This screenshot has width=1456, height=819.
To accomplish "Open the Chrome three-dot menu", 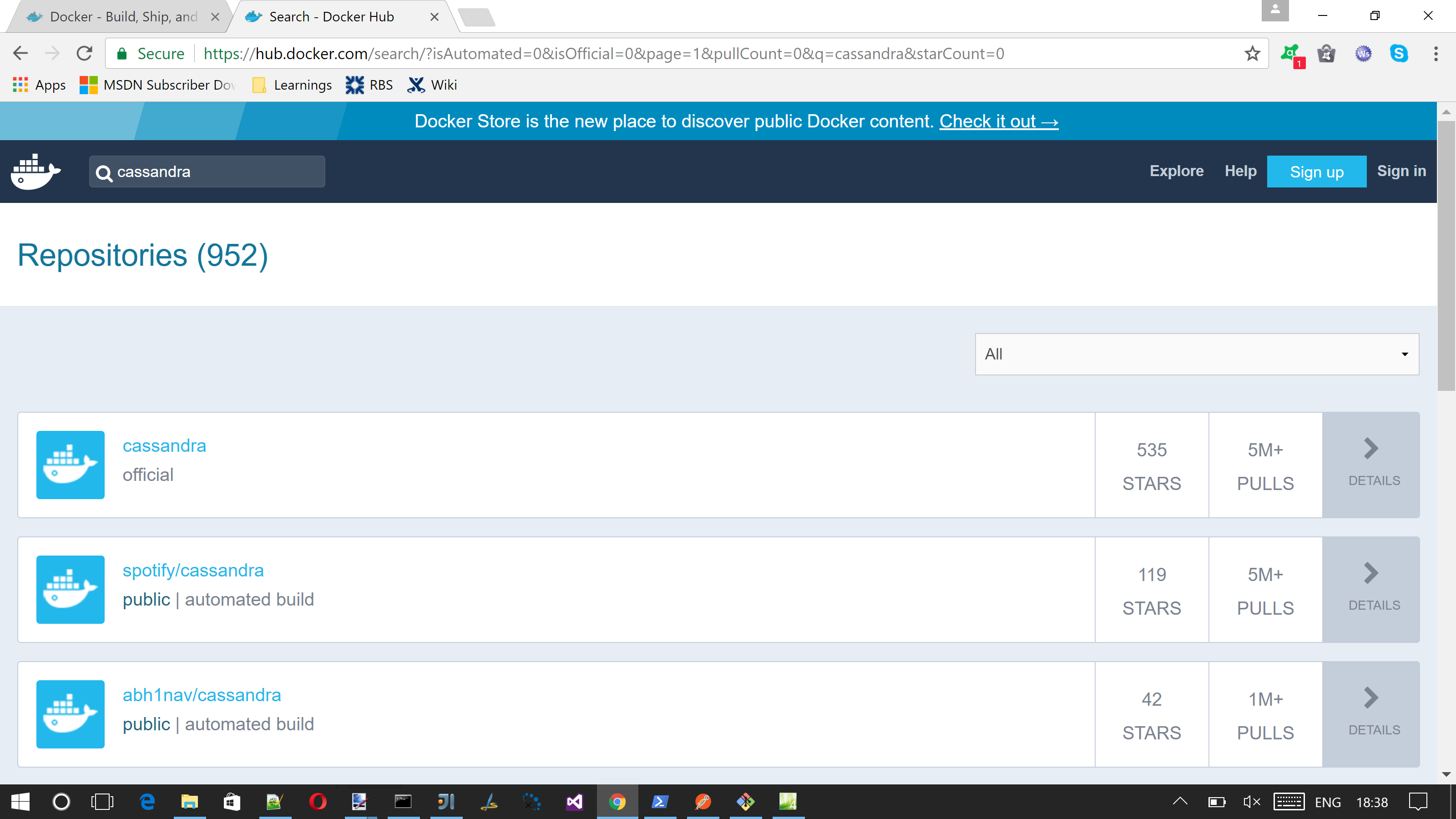I will [x=1436, y=54].
